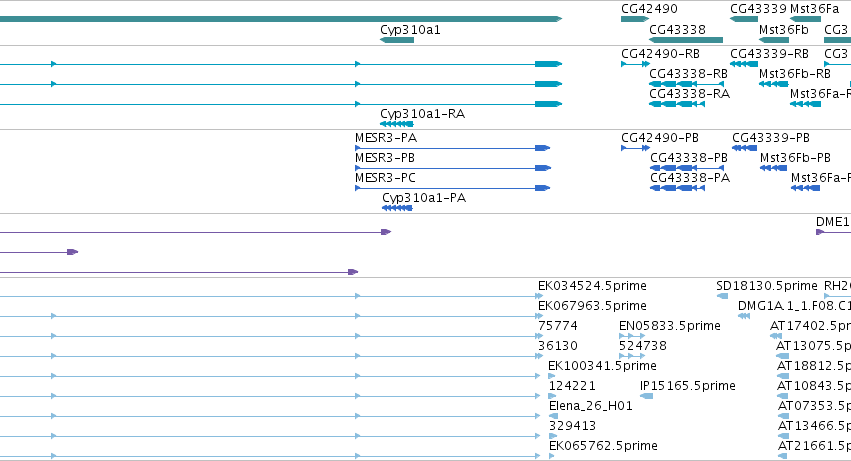Click the EN05833.5prime EST arrow glyph
The width and height of the screenshot is (851, 461).
pyautogui.click(x=632, y=336)
